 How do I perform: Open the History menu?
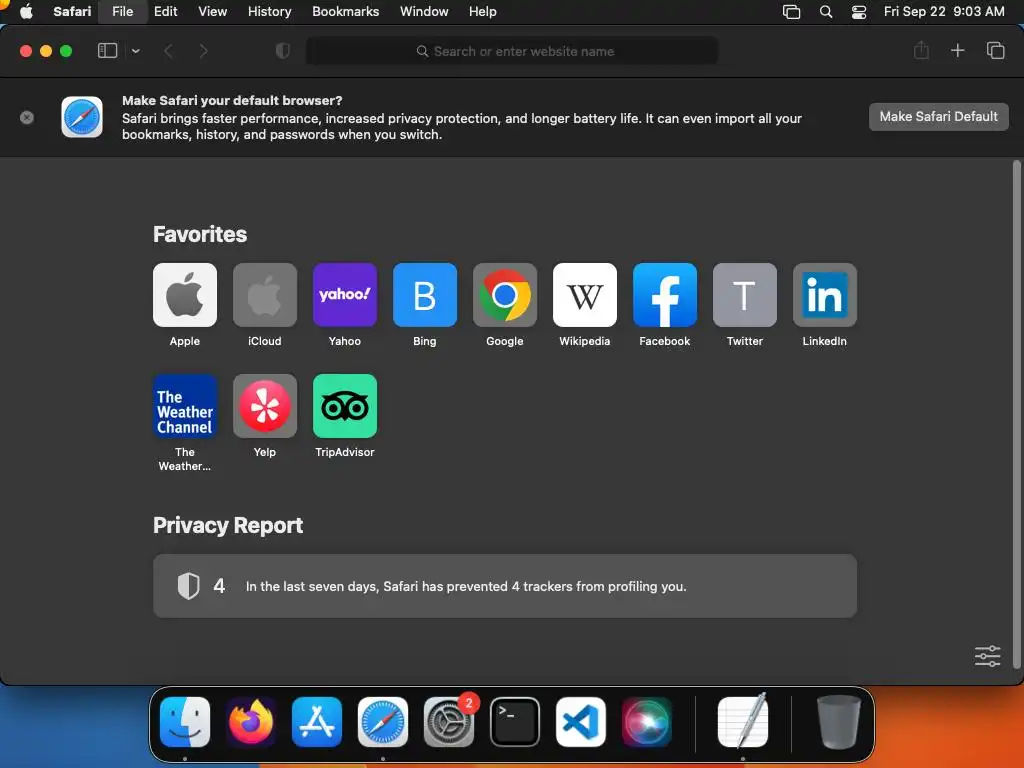[x=269, y=12]
